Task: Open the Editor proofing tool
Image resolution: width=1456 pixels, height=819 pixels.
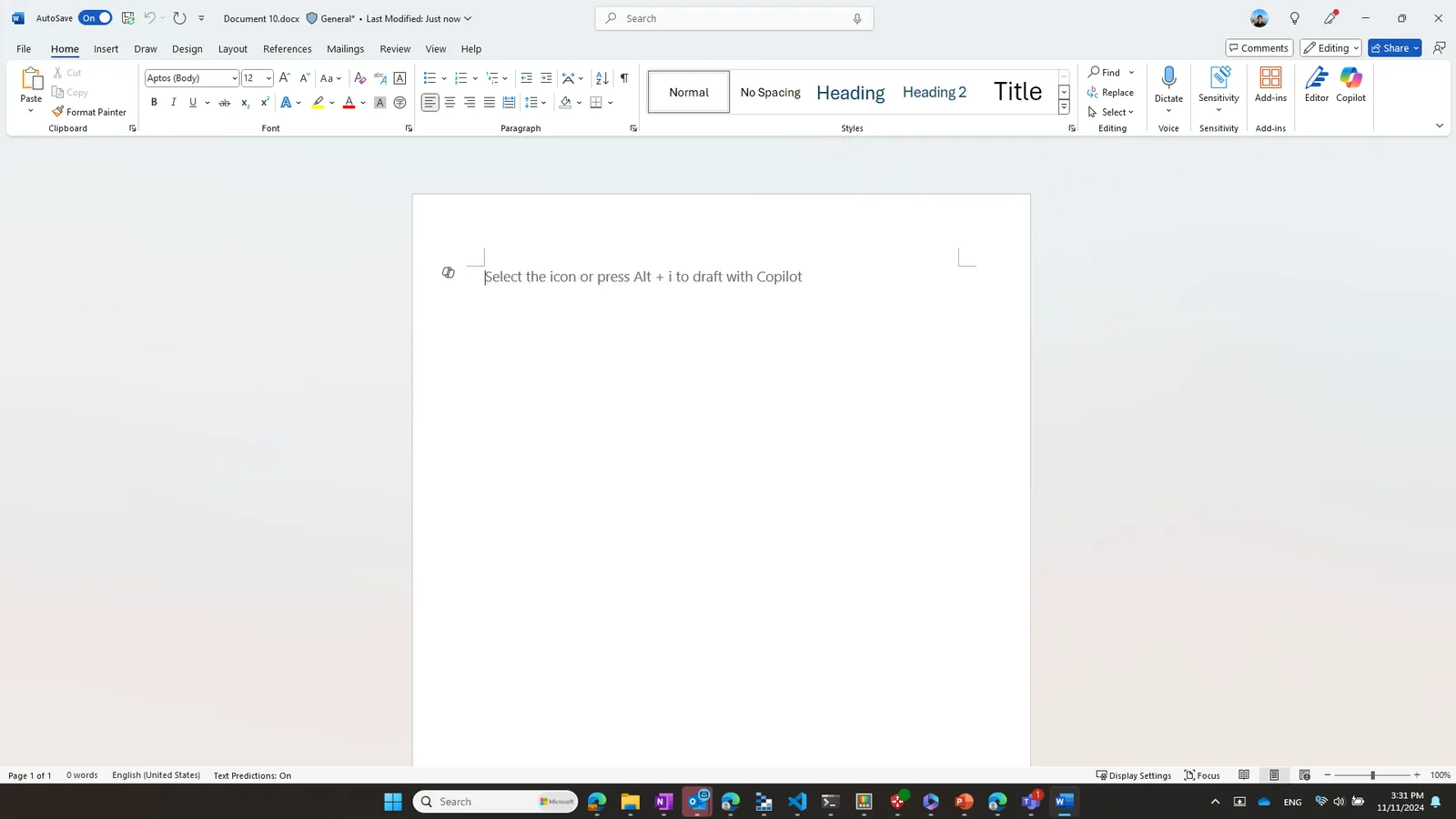Action: [1317, 85]
